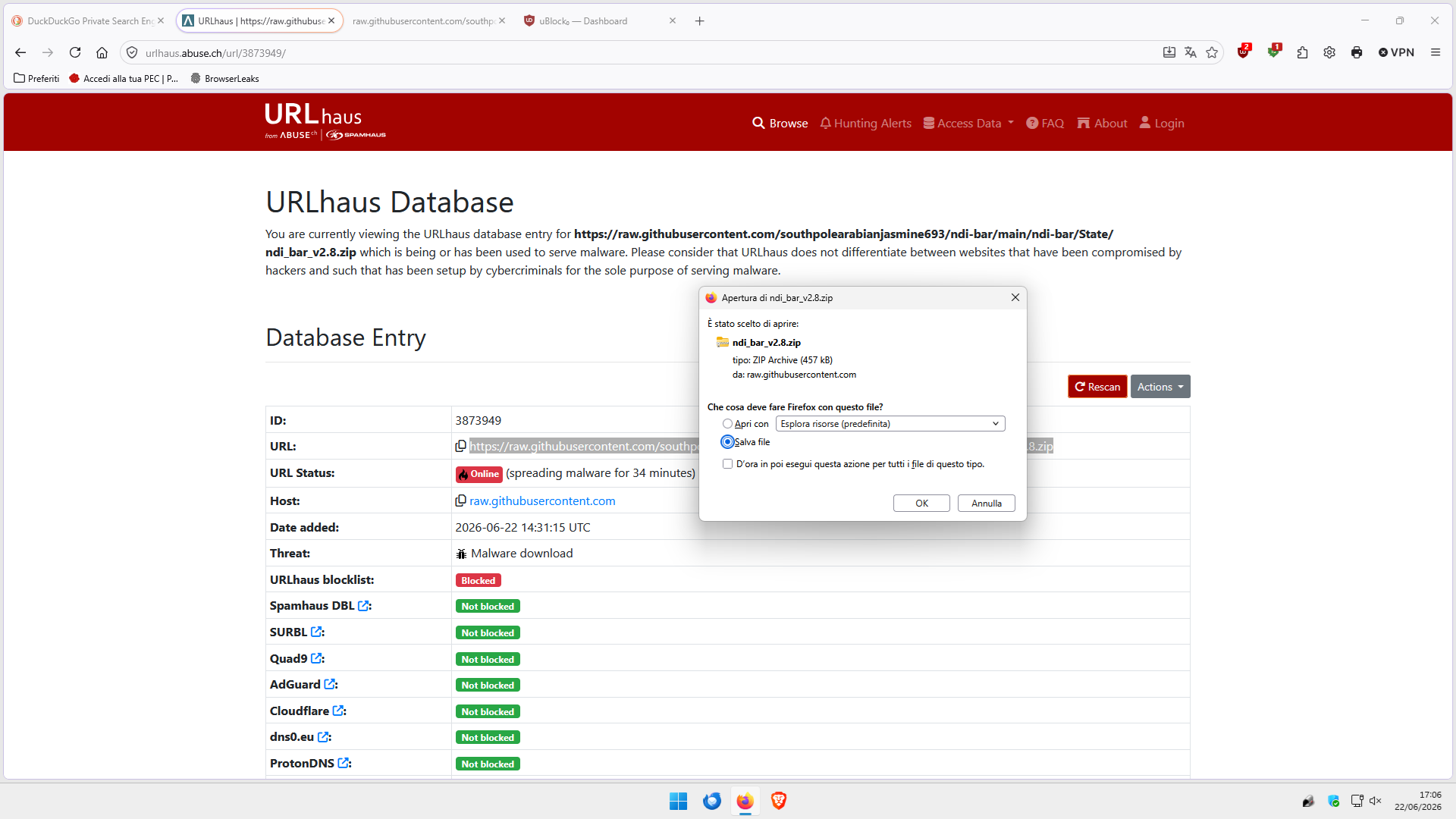
Task: Select the 'Apri con' radio button
Action: click(x=727, y=424)
